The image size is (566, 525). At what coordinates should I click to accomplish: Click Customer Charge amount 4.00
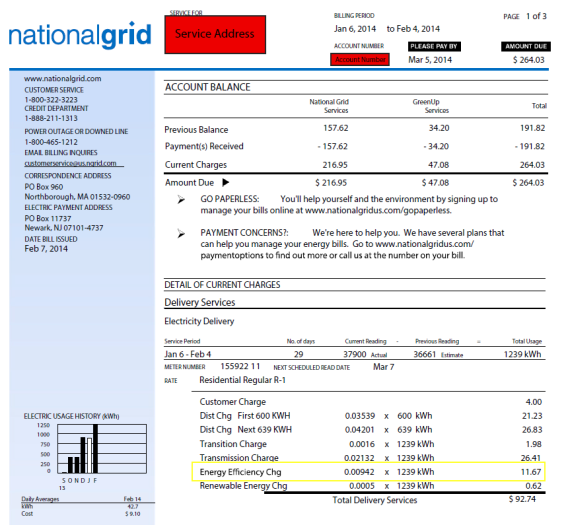click(534, 402)
